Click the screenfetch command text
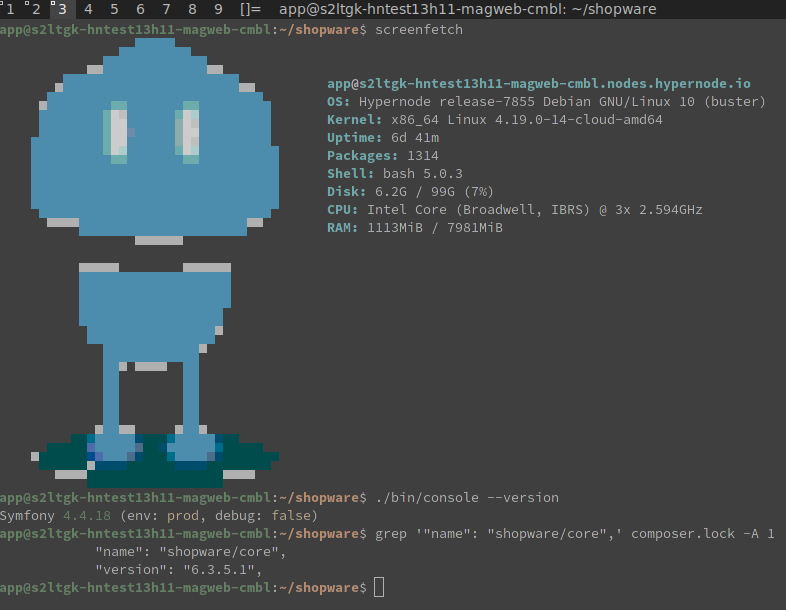This screenshot has width=786, height=610. click(419, 30)
